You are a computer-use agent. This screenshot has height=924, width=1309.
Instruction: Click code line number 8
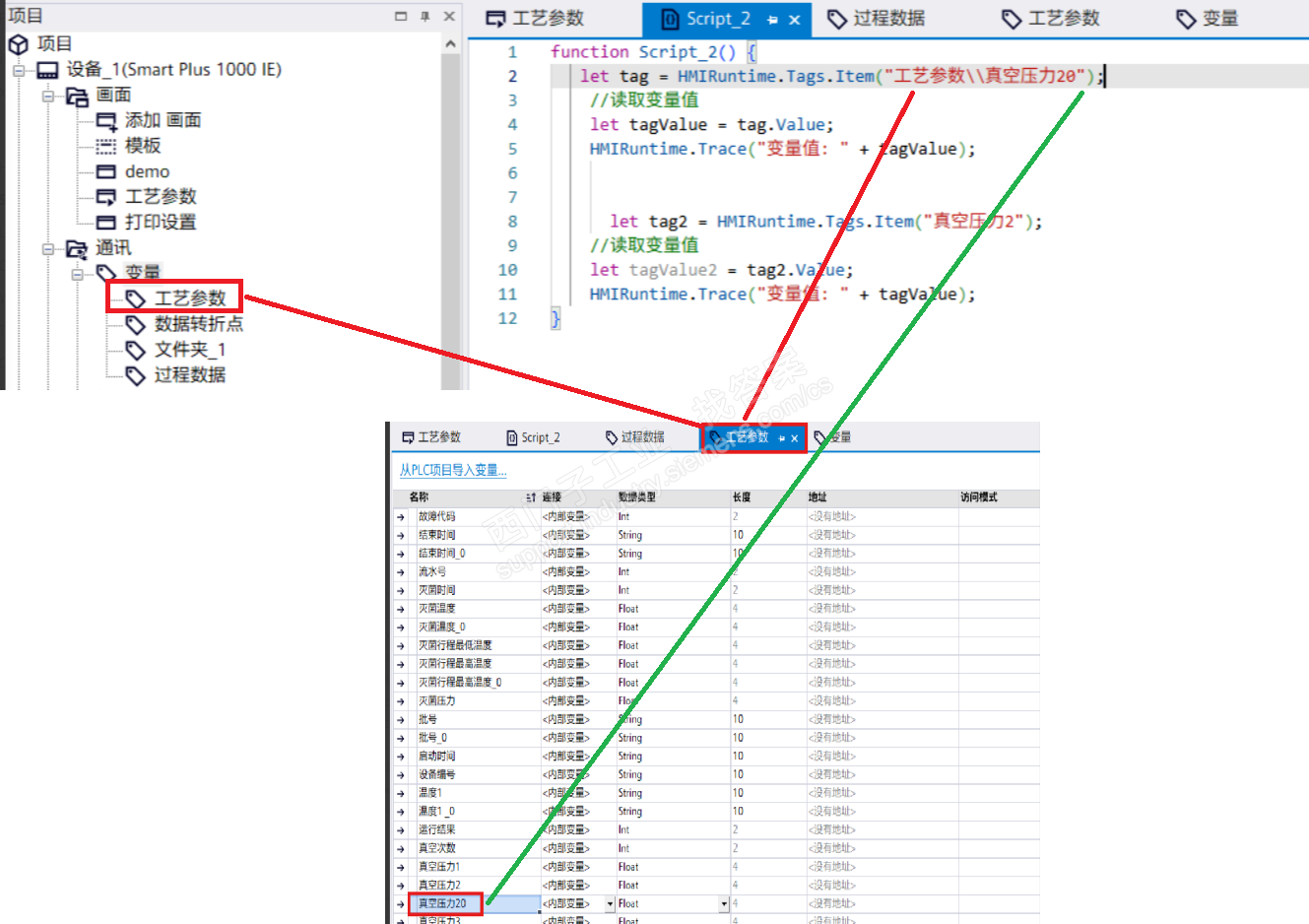(512, 222)
